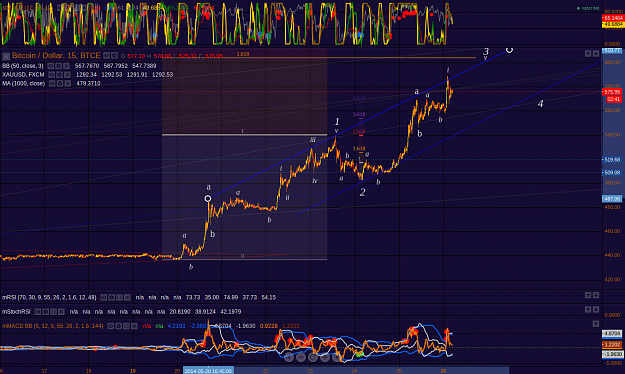Open mMACD BB format settings

coord(119,326)
